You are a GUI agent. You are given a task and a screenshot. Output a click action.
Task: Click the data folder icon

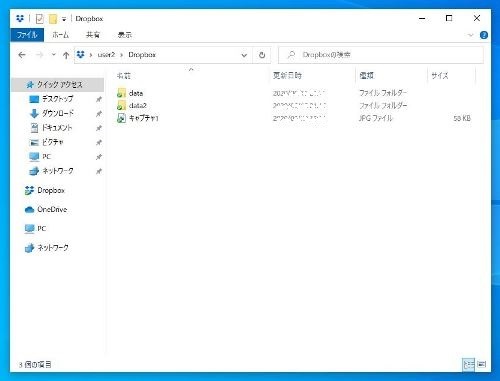(x=121, y=93)
